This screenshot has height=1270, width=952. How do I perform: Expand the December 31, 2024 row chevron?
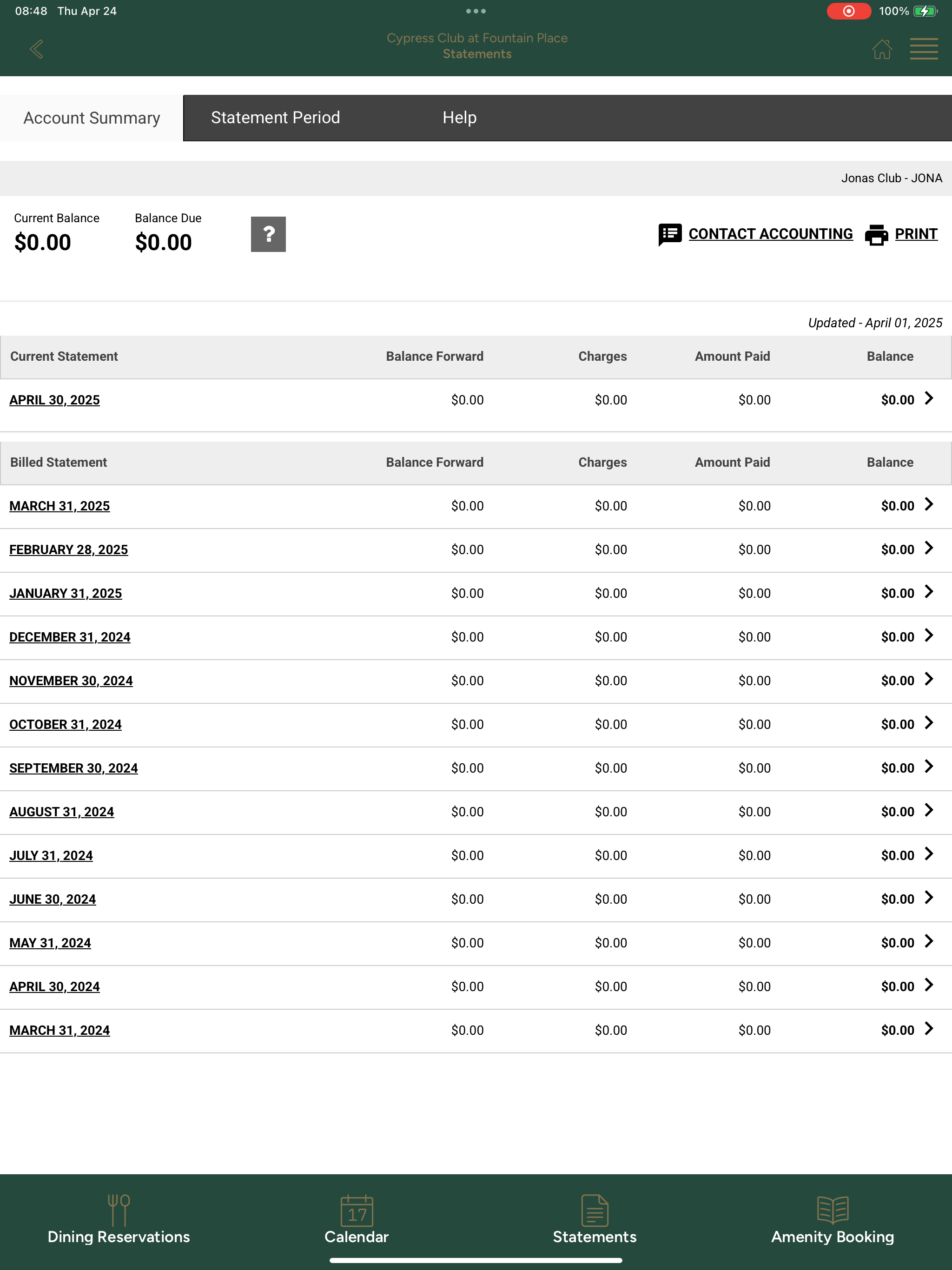click(929, 635)
